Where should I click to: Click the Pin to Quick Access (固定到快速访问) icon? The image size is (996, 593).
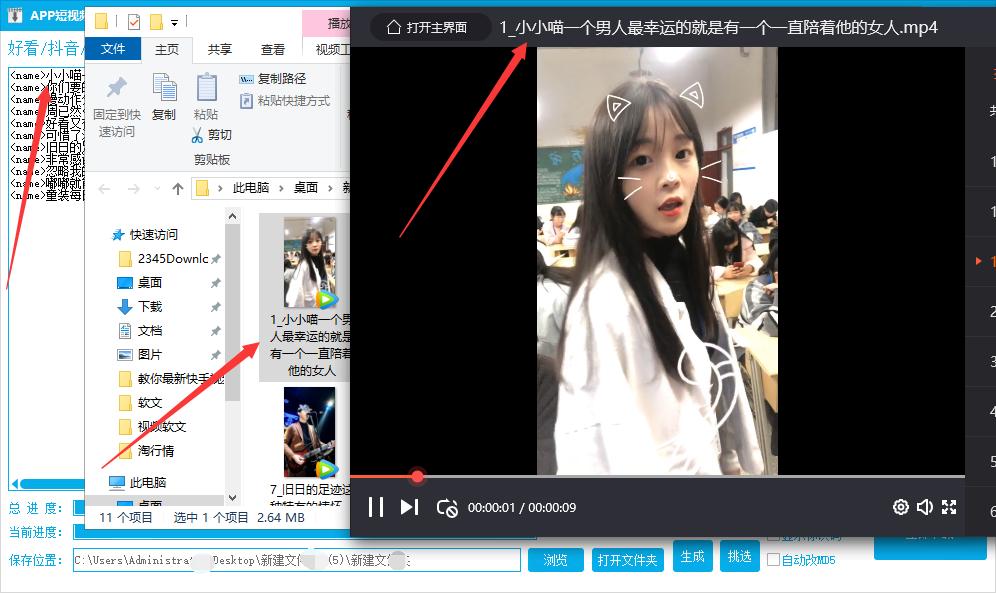pyautogui.click(x=117, y=88)
